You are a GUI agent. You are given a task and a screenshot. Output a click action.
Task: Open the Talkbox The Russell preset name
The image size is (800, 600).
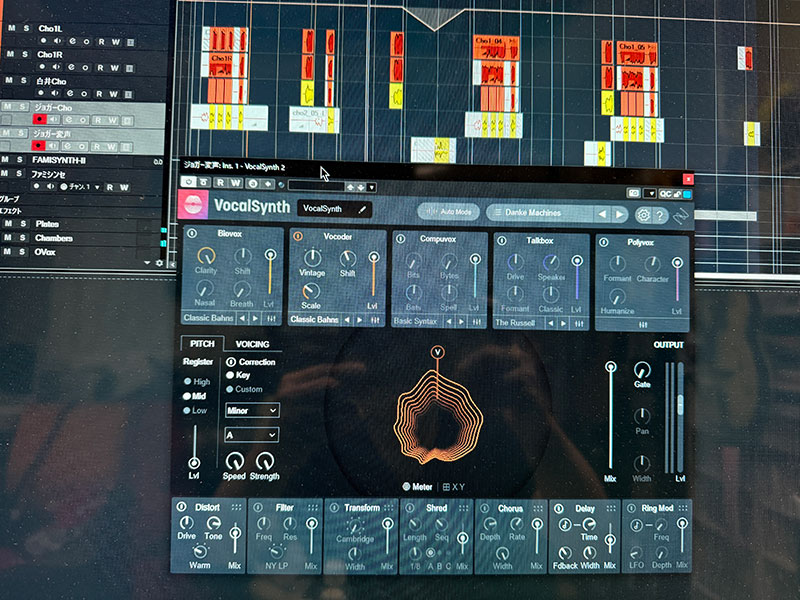(x=515, y=323)
